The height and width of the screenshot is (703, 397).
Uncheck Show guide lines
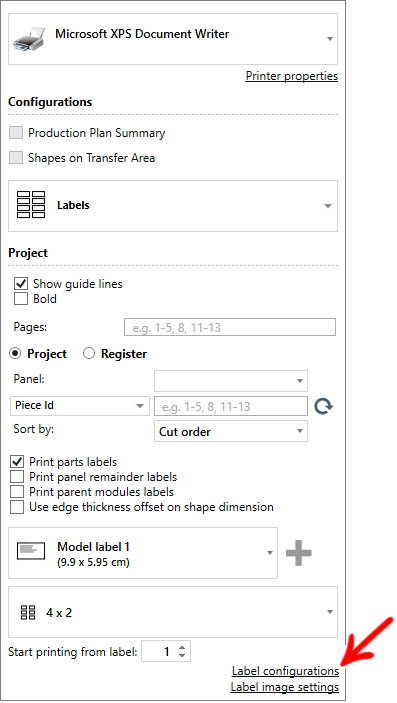click(21, 284)
